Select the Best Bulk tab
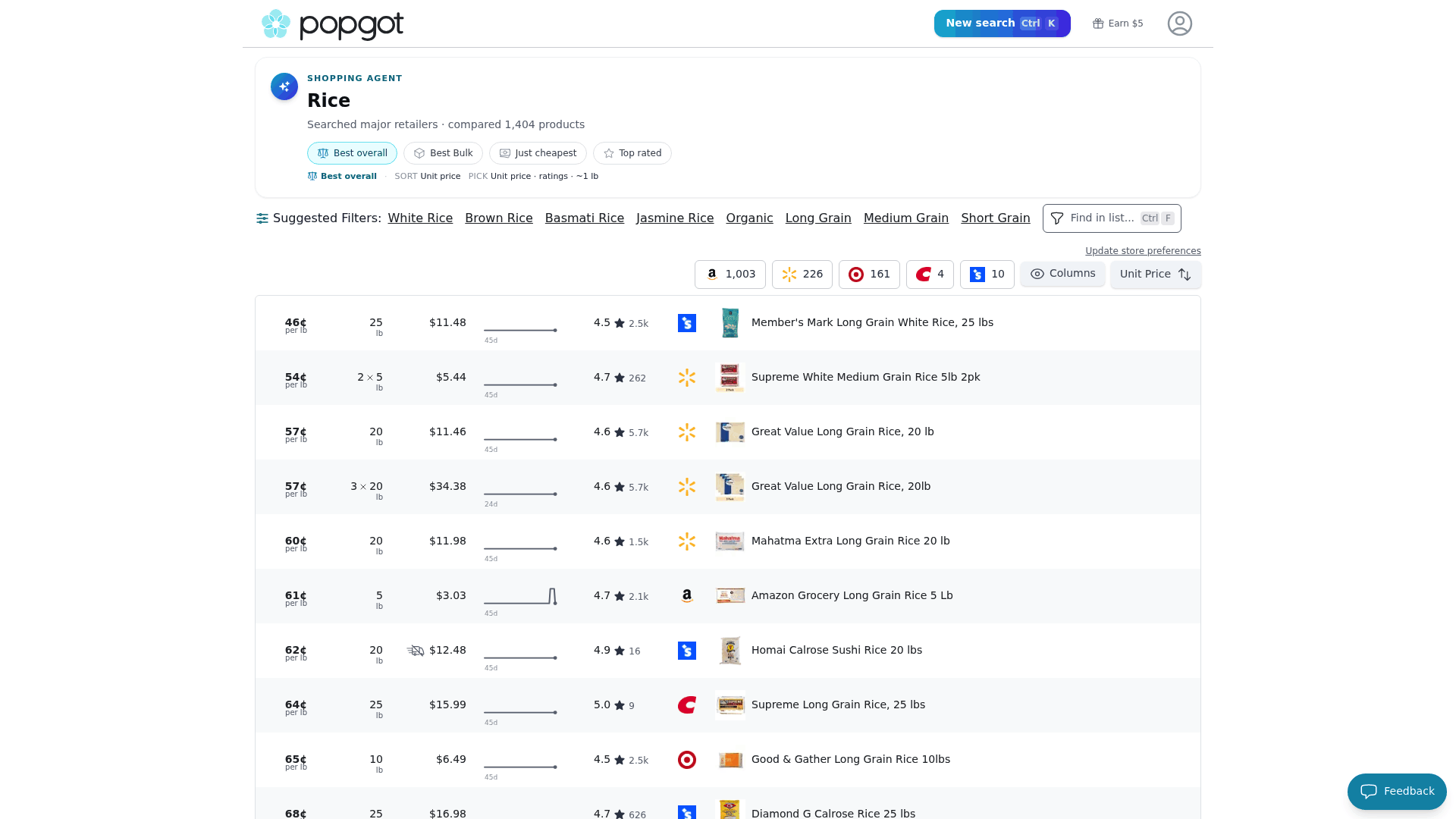Image resolution: width=1456 pixels, height=819 pixels. (443, 153)
